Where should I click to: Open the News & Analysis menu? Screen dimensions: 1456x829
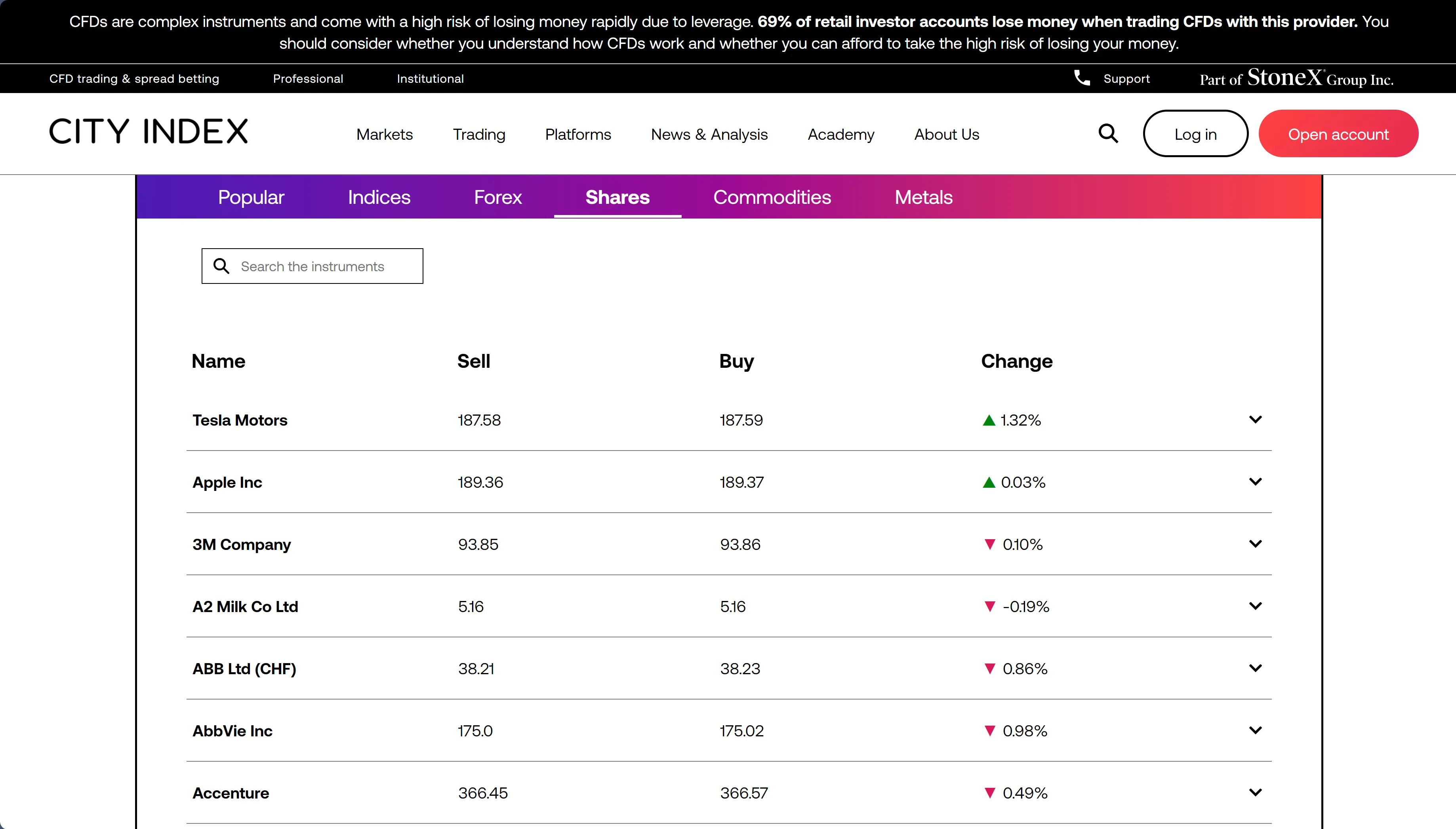click(x=709, y=134)
